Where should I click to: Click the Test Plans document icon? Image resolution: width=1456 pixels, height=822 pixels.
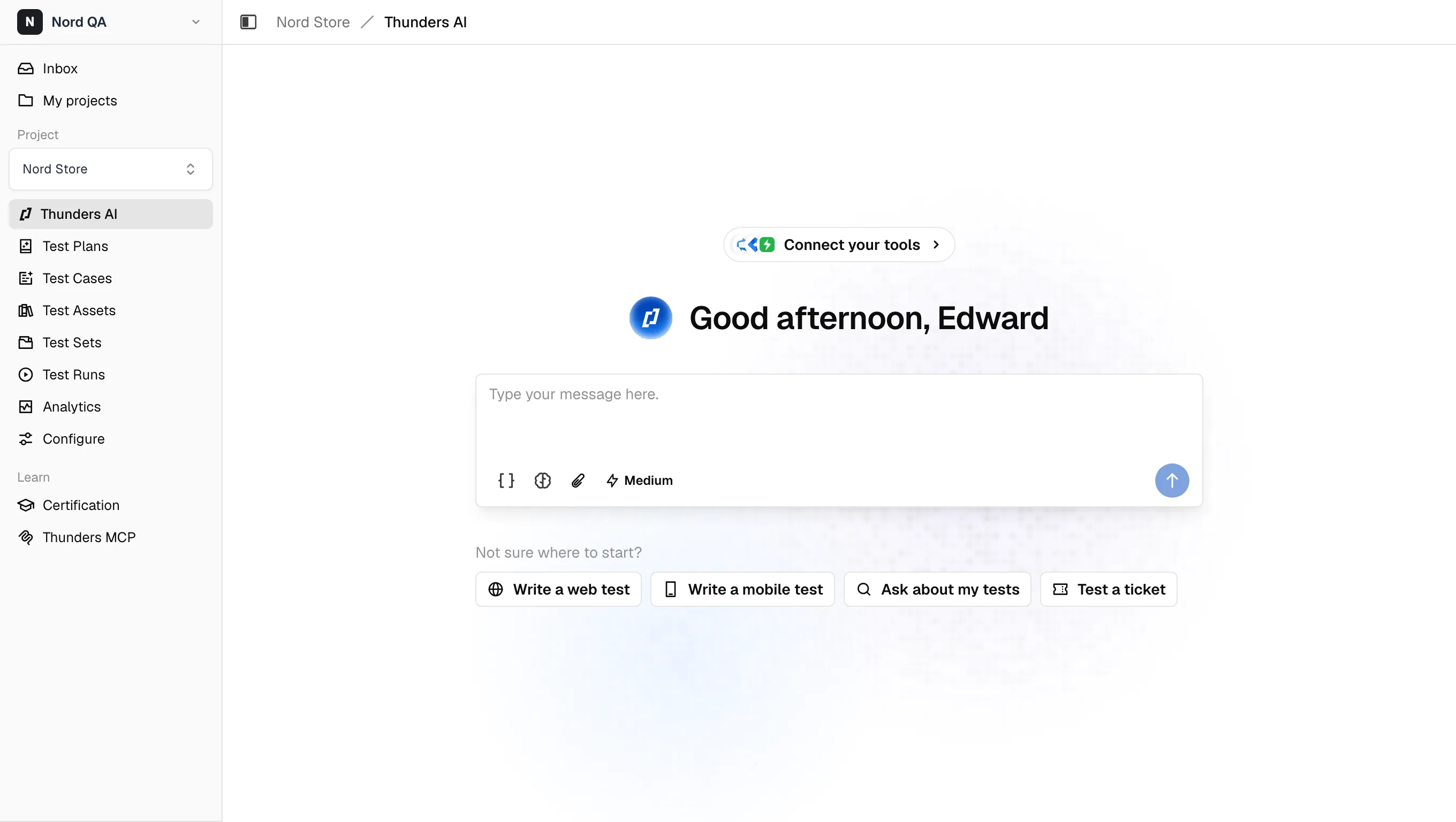click(x=26, y=246)
